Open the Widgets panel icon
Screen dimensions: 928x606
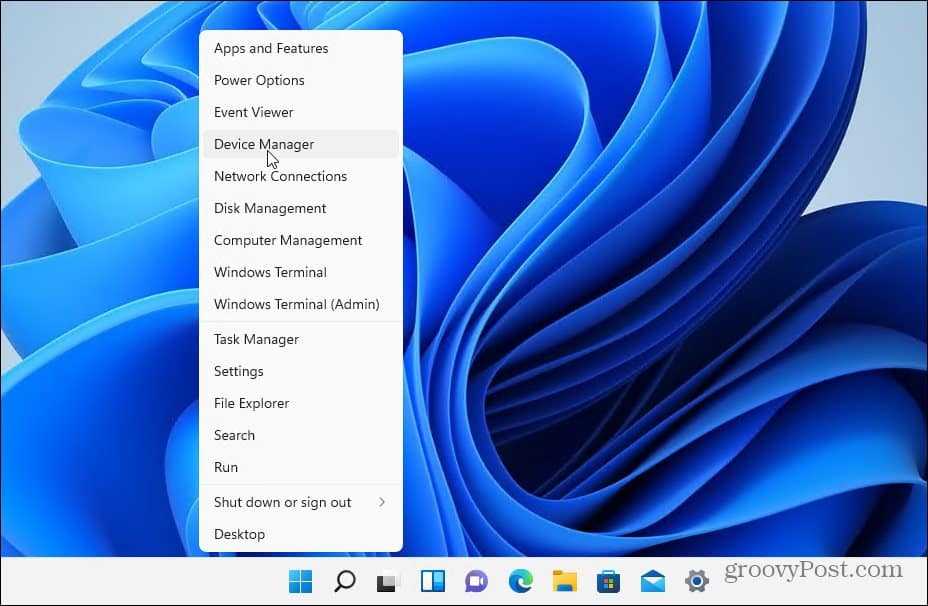[x=432, y=581]
